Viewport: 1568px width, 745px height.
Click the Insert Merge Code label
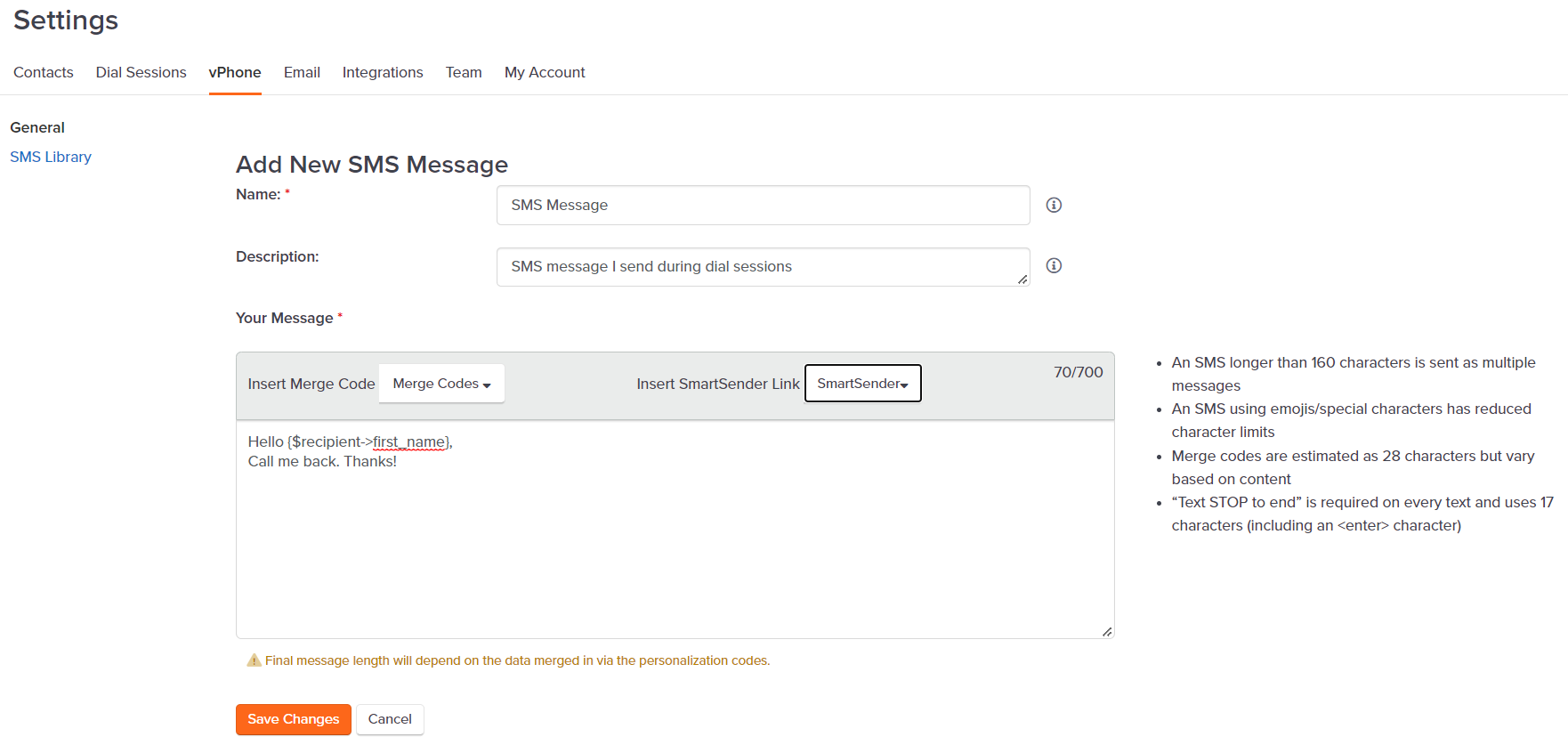(x=311, y=384)
